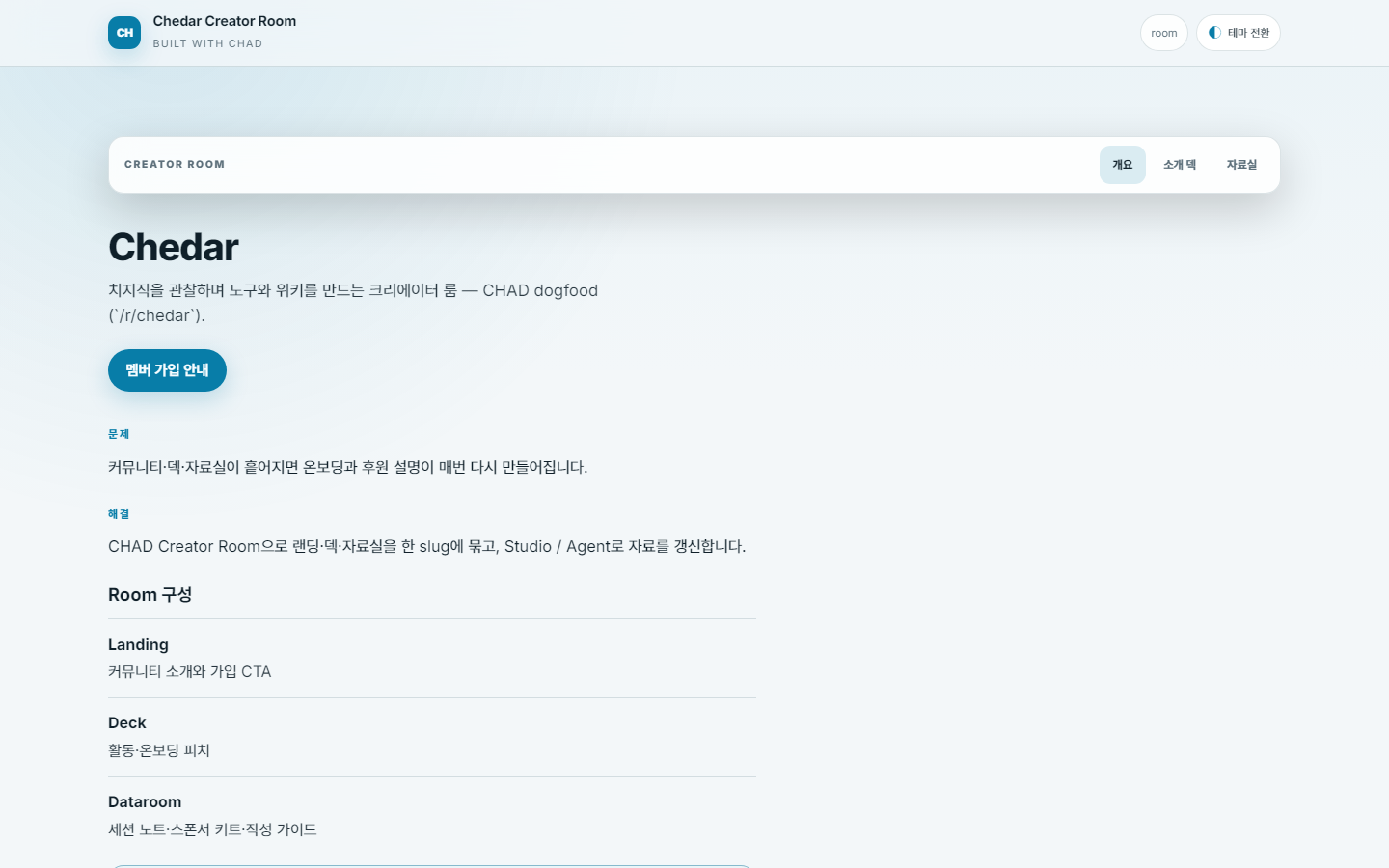The width and height of the screenshot is (1389, 868).
Task: Toggle theme via the half-circle icon
Action: pyautogui.click(x=1214, y=33)
